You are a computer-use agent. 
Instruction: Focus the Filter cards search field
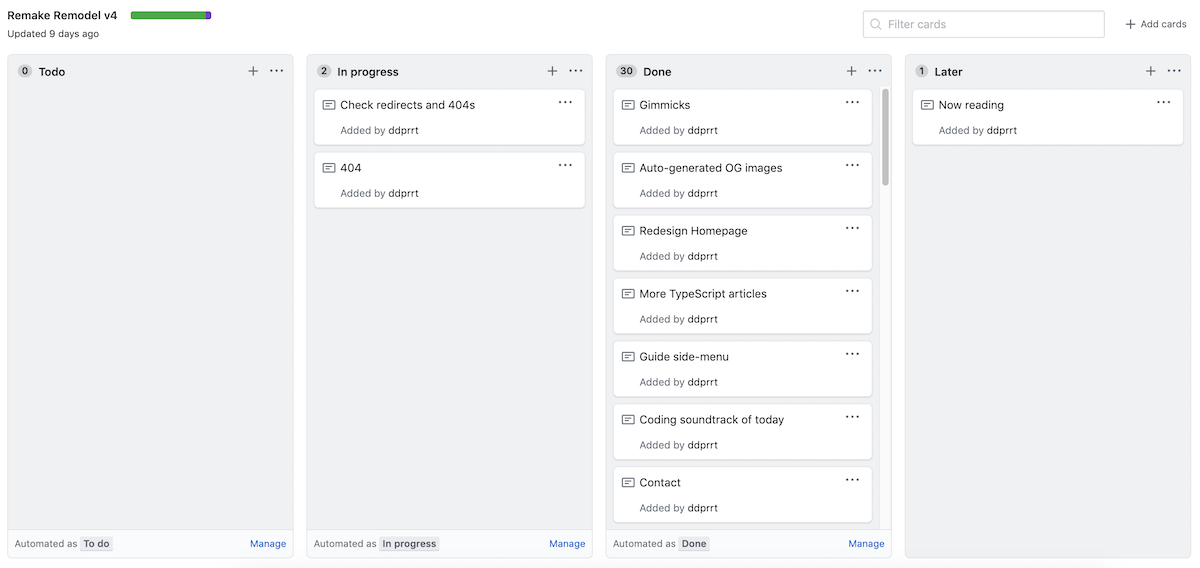tap(984, 24)
